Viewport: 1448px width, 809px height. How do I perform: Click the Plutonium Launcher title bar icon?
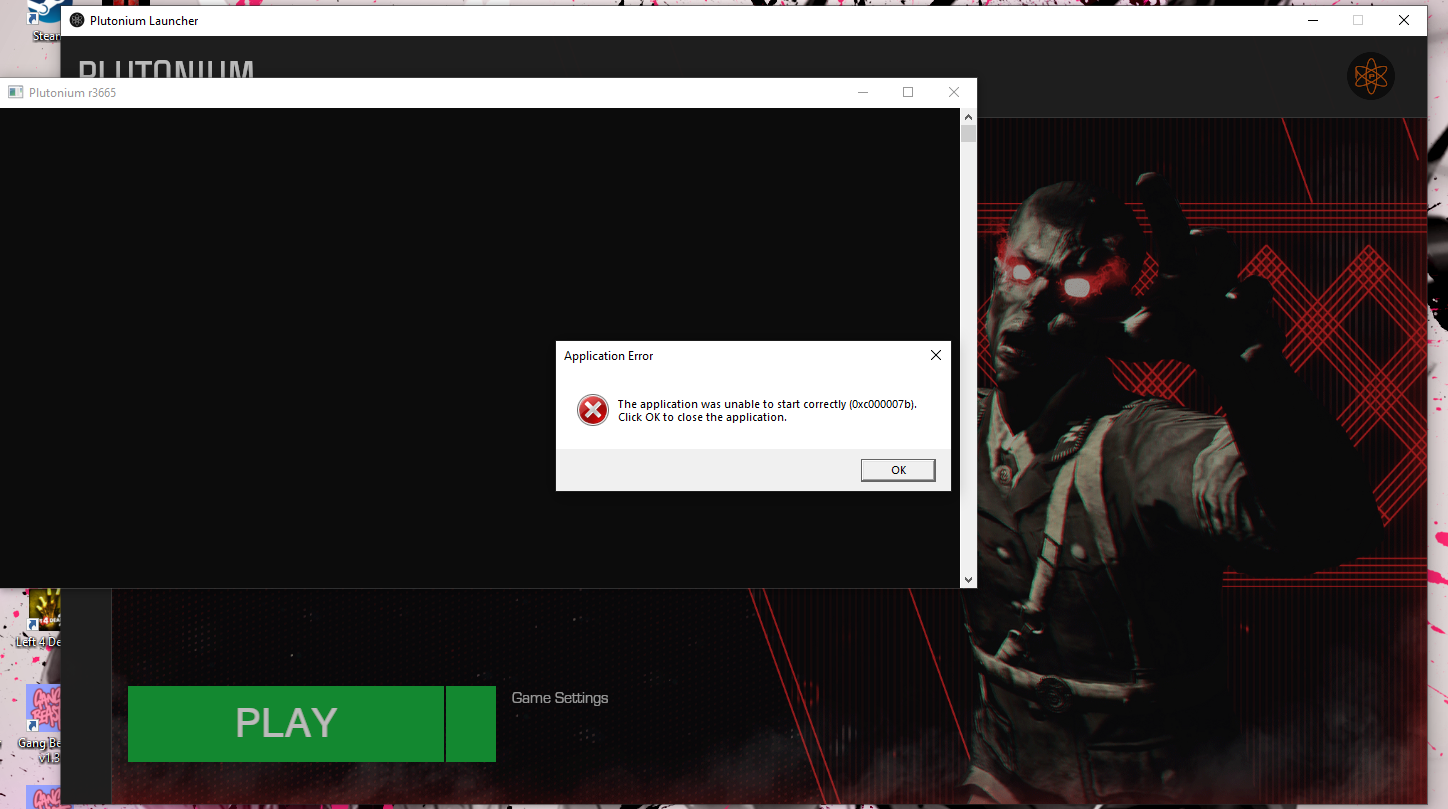(77, 21)
